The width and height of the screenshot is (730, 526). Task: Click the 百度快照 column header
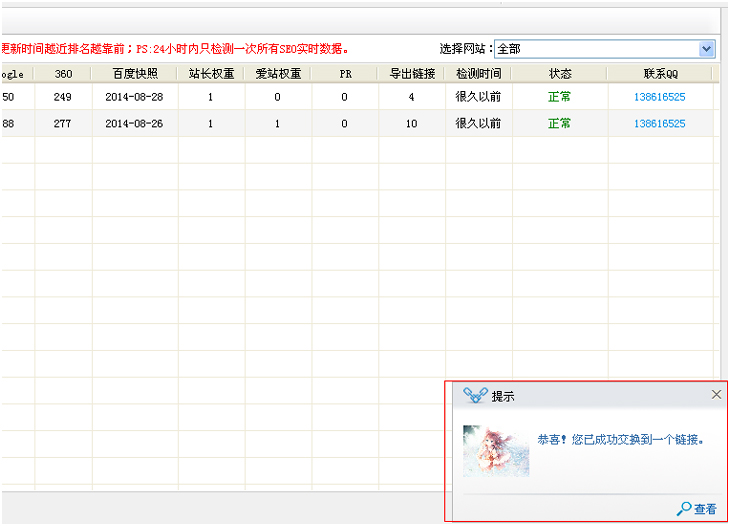[x=135, y=73]
